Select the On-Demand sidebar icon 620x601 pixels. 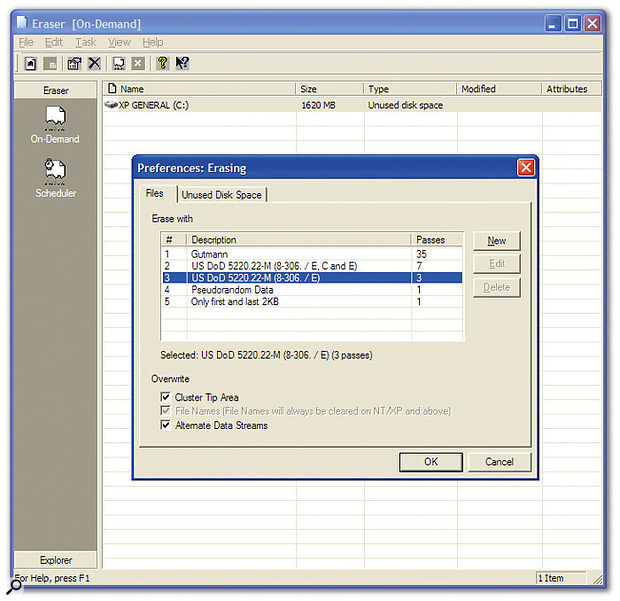point(55,125)
